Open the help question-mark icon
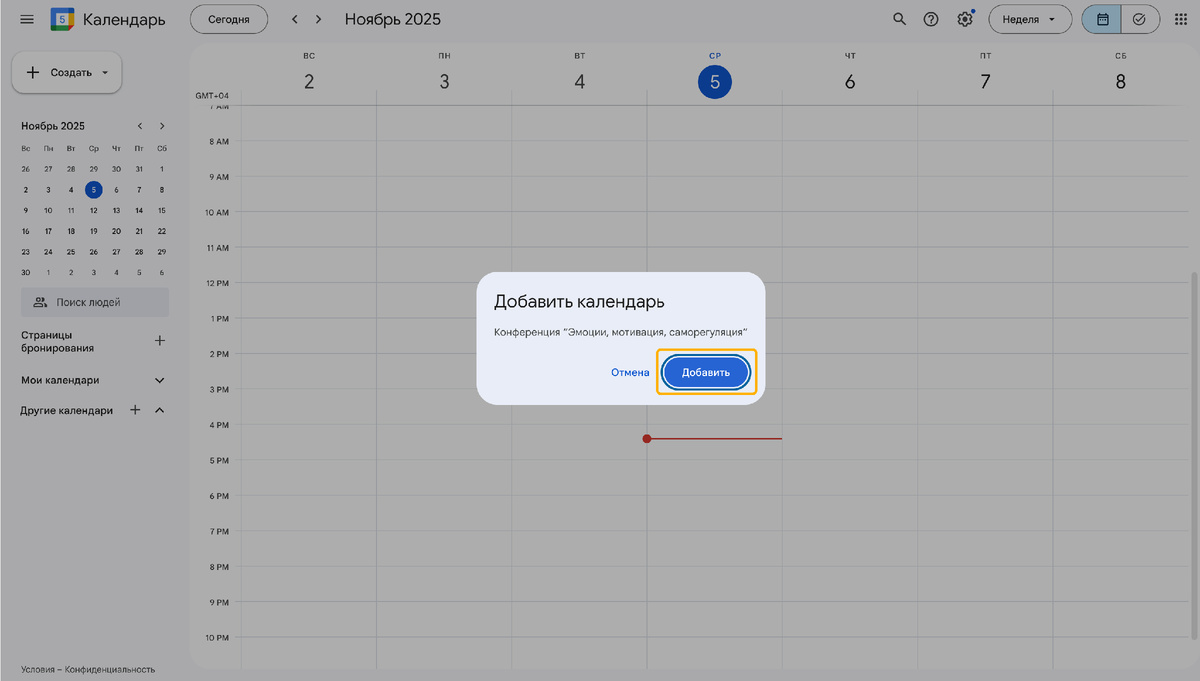This screenshot has height=681, width=1200. (x=931, y=19)
